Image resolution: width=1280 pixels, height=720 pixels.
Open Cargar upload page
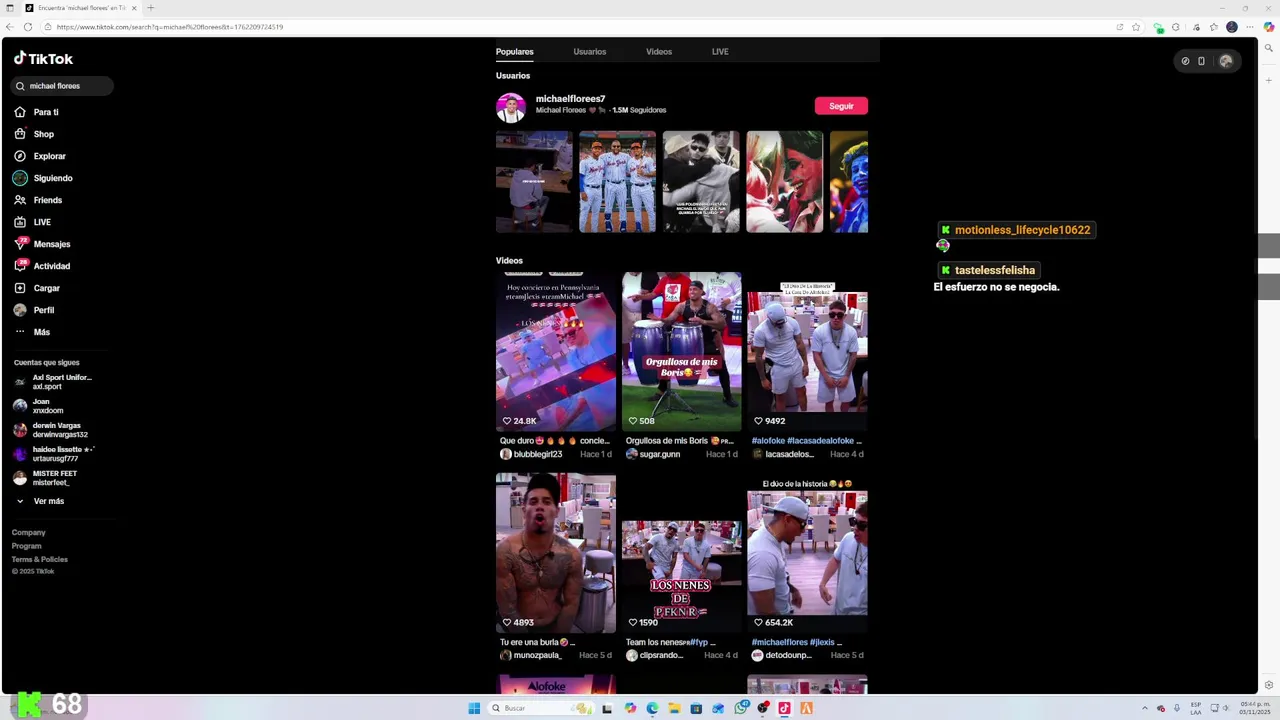click(37, 288)
